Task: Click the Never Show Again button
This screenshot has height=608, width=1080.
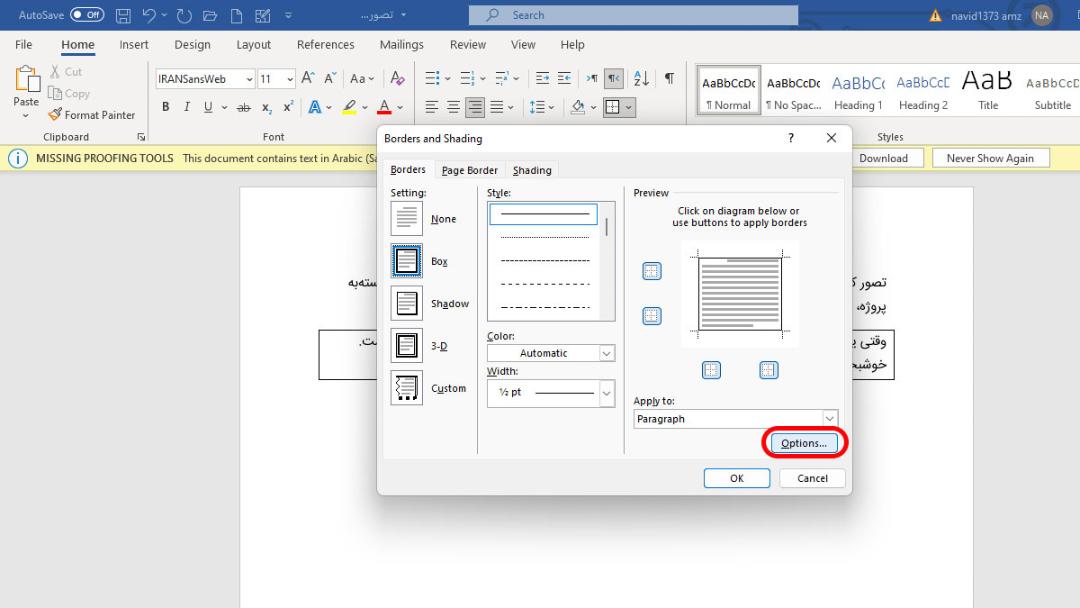Action: pos(990,158)
